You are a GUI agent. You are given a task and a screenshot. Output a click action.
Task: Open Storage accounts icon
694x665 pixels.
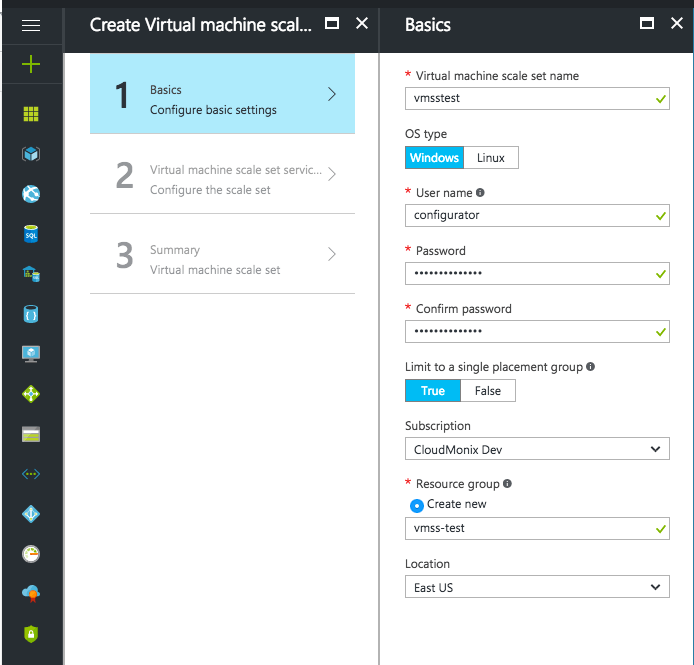point(31,434)
